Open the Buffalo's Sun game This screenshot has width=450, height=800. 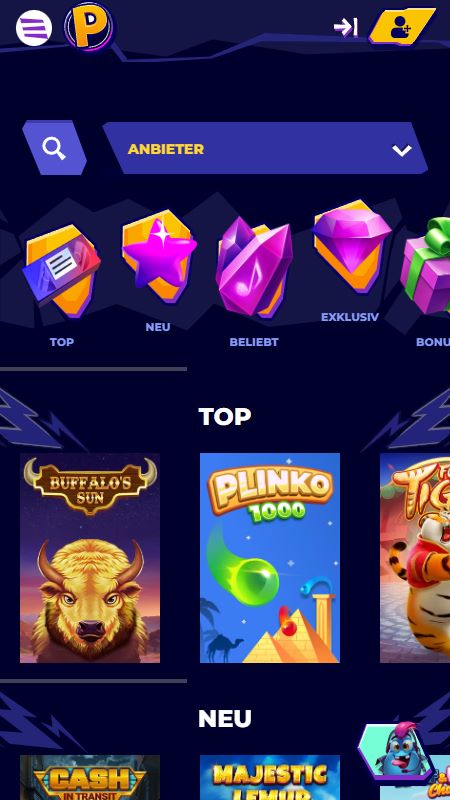coord(90,558)
